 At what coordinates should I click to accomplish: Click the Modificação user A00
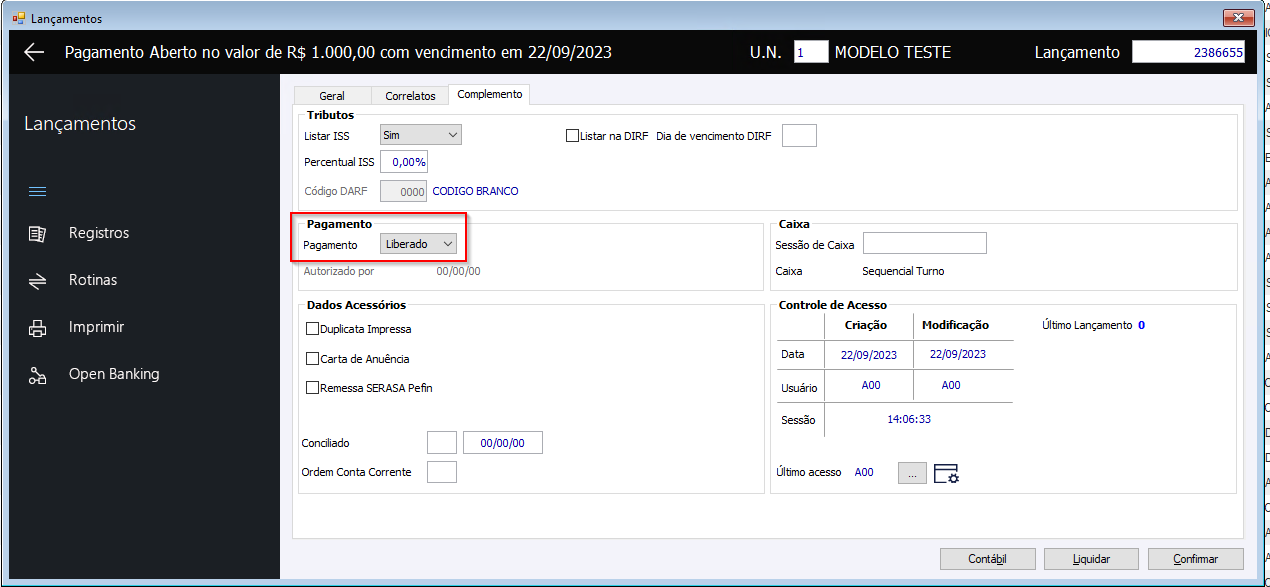951,385
